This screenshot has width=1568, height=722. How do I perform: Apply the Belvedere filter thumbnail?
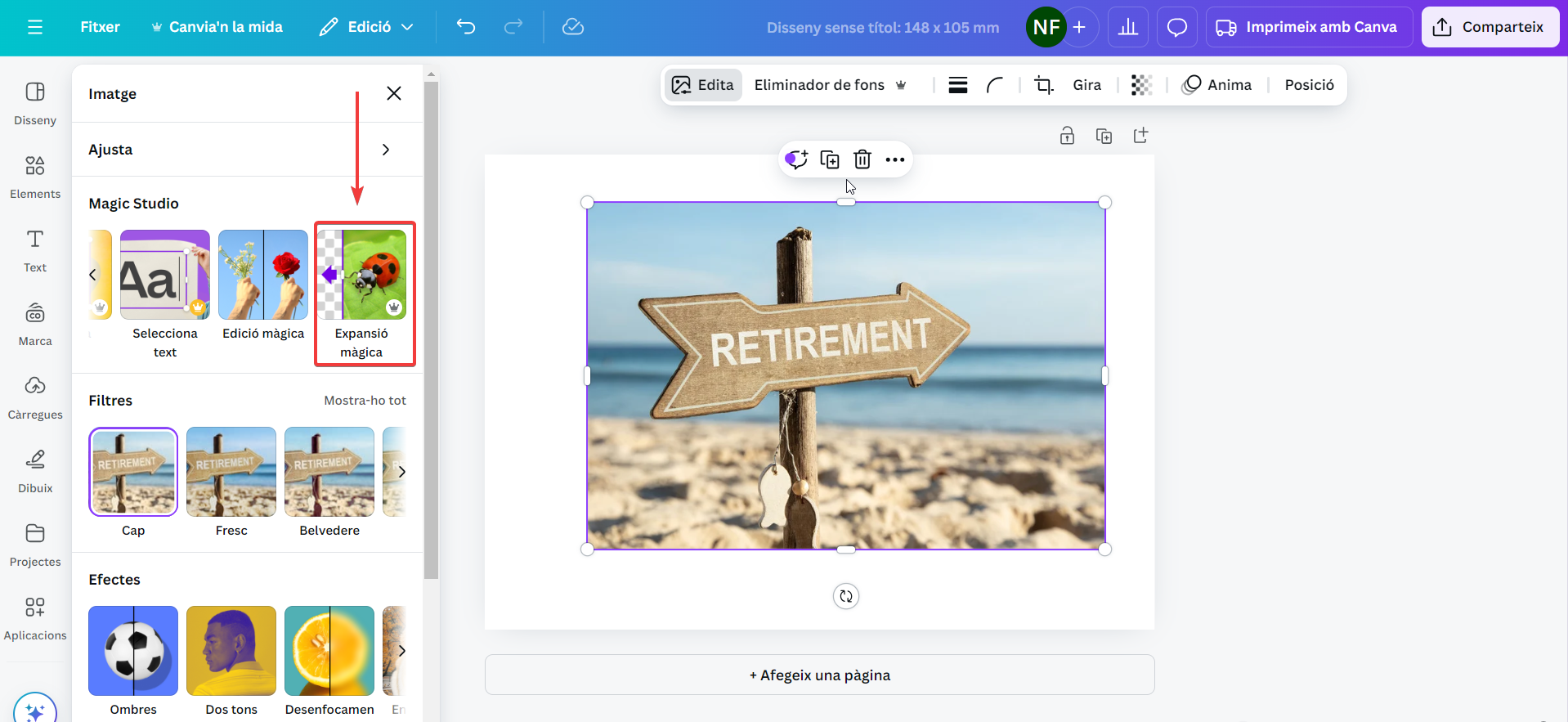[329, 472]
